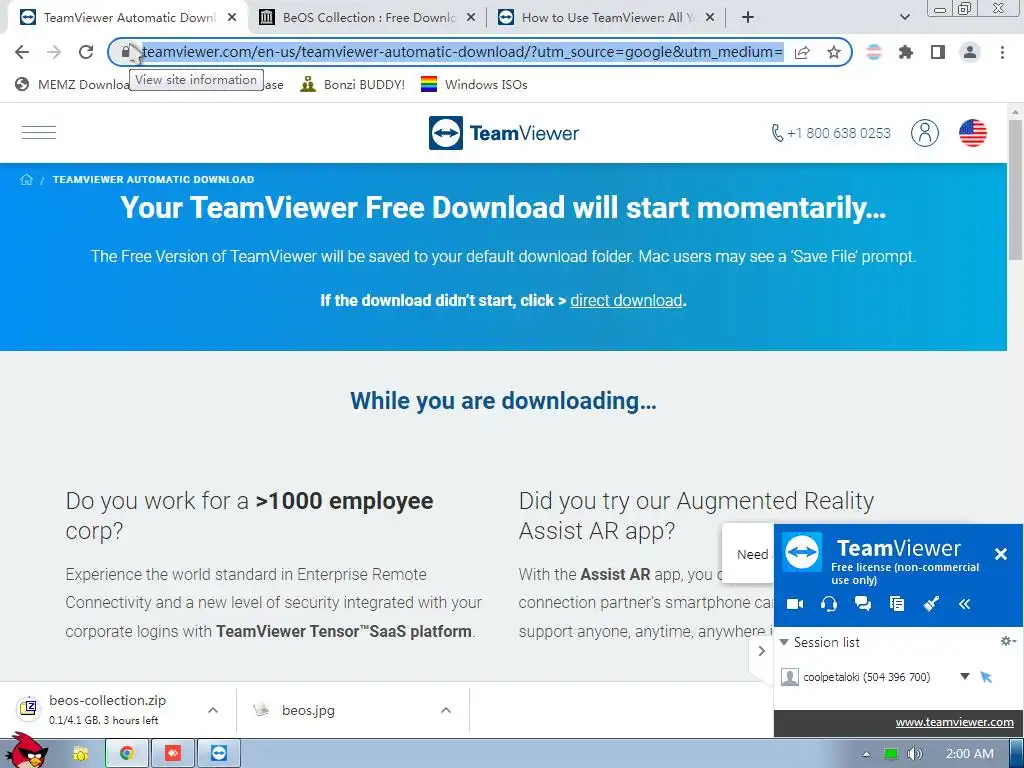Click the page vertical scrollbar thumb
Viewport: 1024px width, 768px height.
[x=1014, y=191]
